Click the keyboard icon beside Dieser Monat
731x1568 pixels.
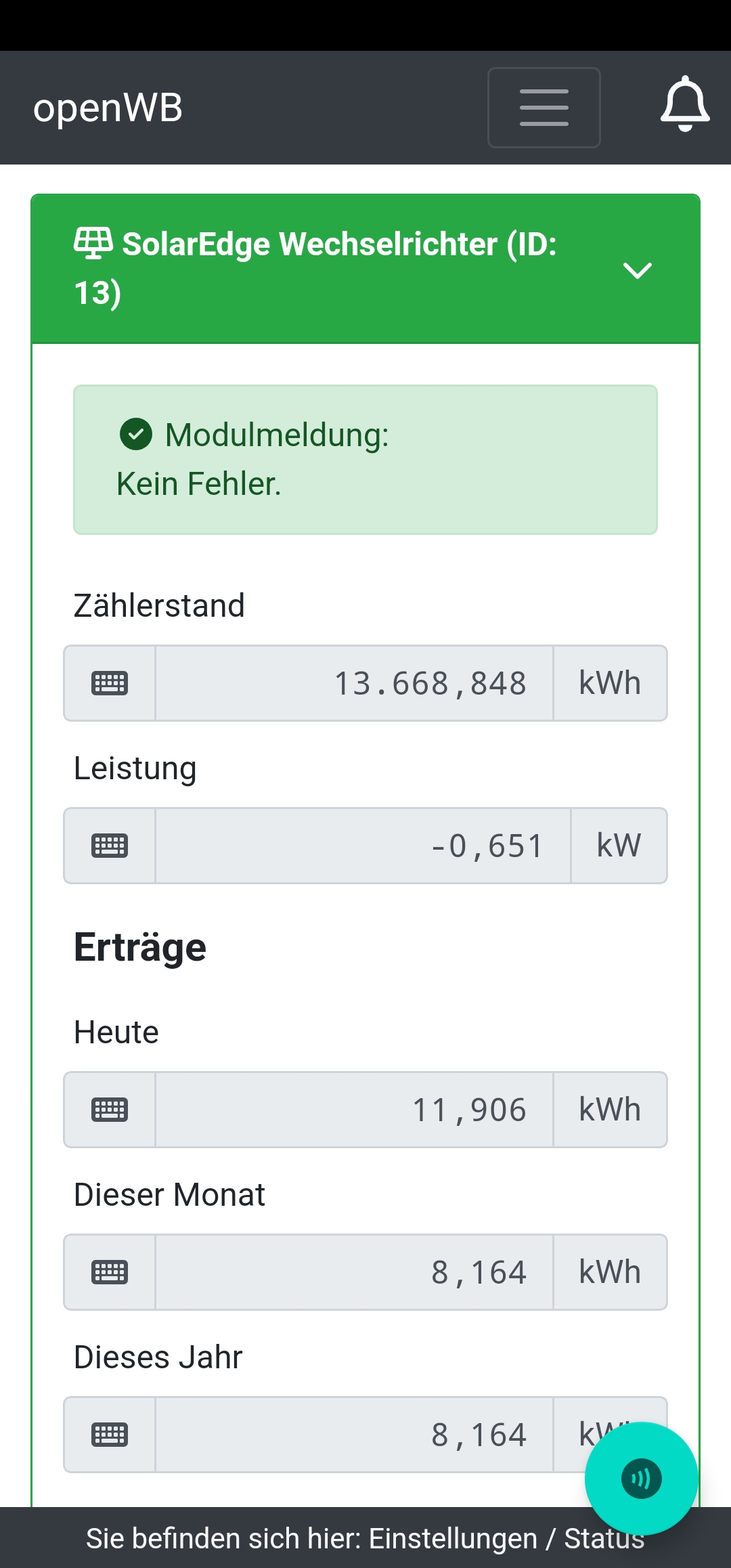point(110,1272)
